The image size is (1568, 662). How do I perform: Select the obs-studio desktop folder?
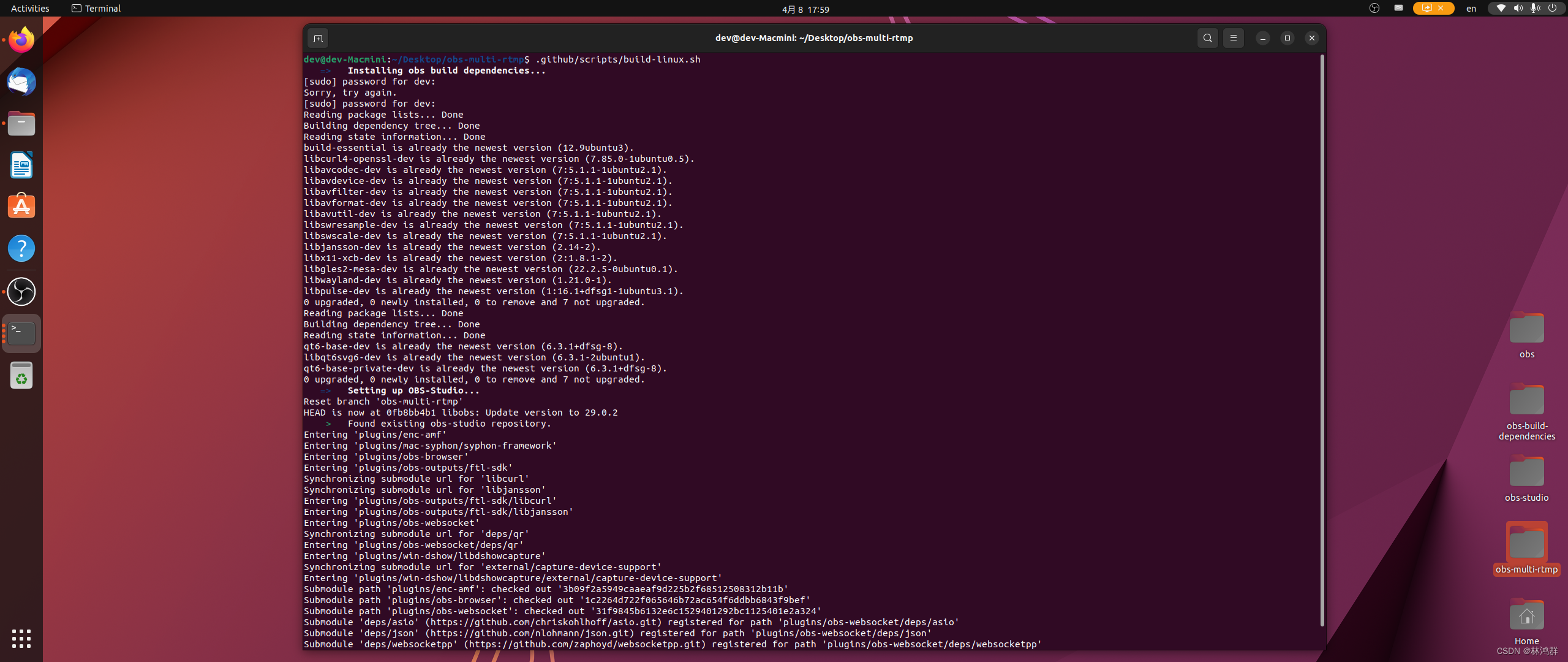pyautogui.click(x=1526, y=478)
